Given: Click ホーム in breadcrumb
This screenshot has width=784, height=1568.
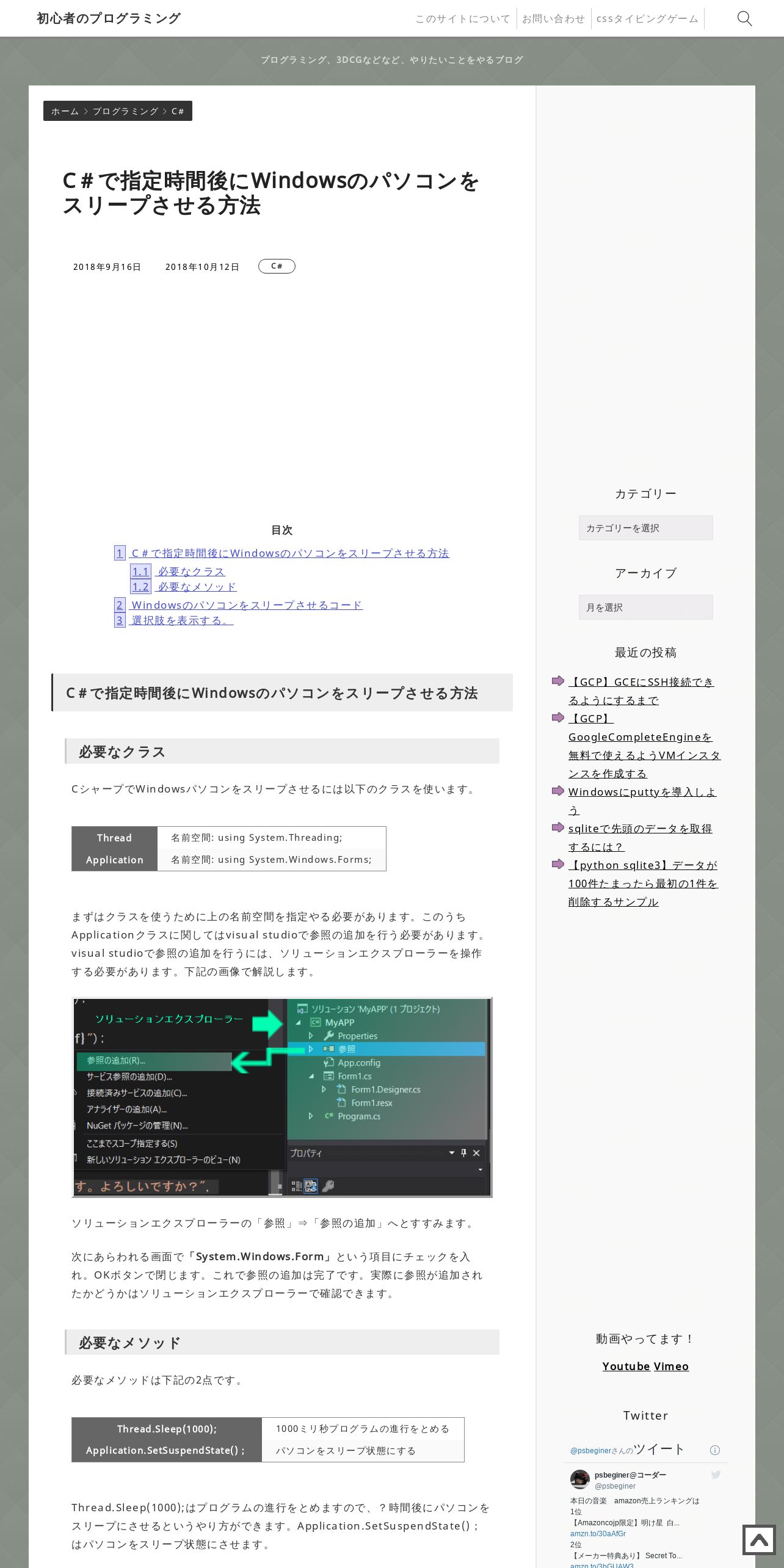Looking at the screenshot, I should (x=65, y=111).
